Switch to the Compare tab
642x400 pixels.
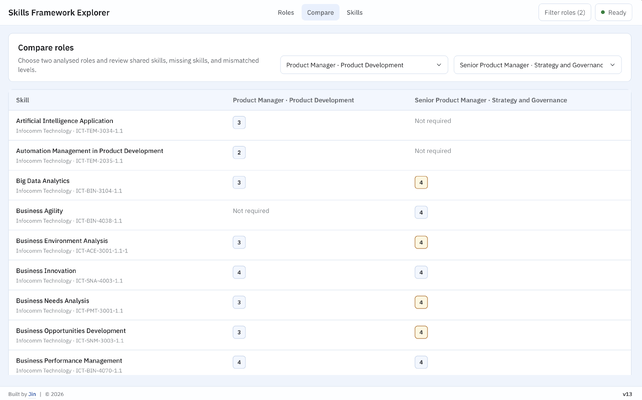point(320,13)
